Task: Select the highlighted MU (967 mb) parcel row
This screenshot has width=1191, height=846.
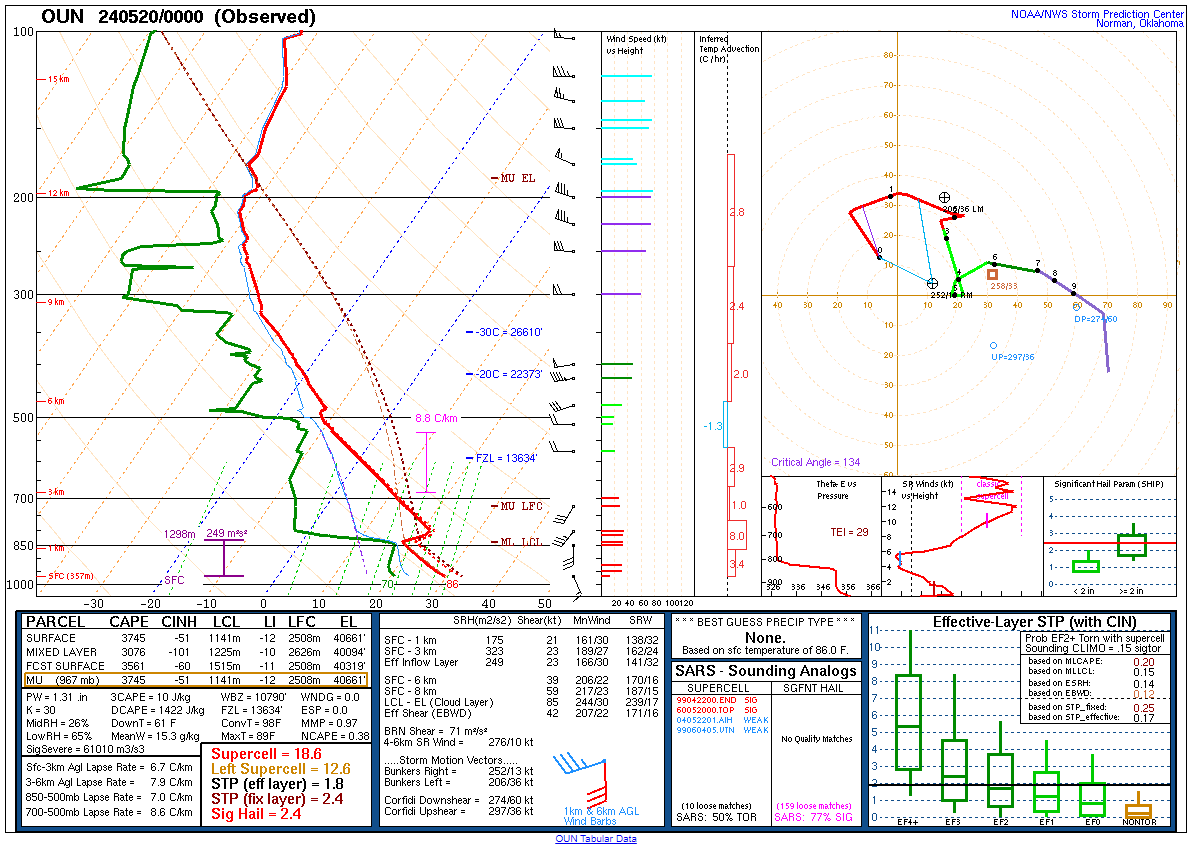Action: (x=195, y=680)
